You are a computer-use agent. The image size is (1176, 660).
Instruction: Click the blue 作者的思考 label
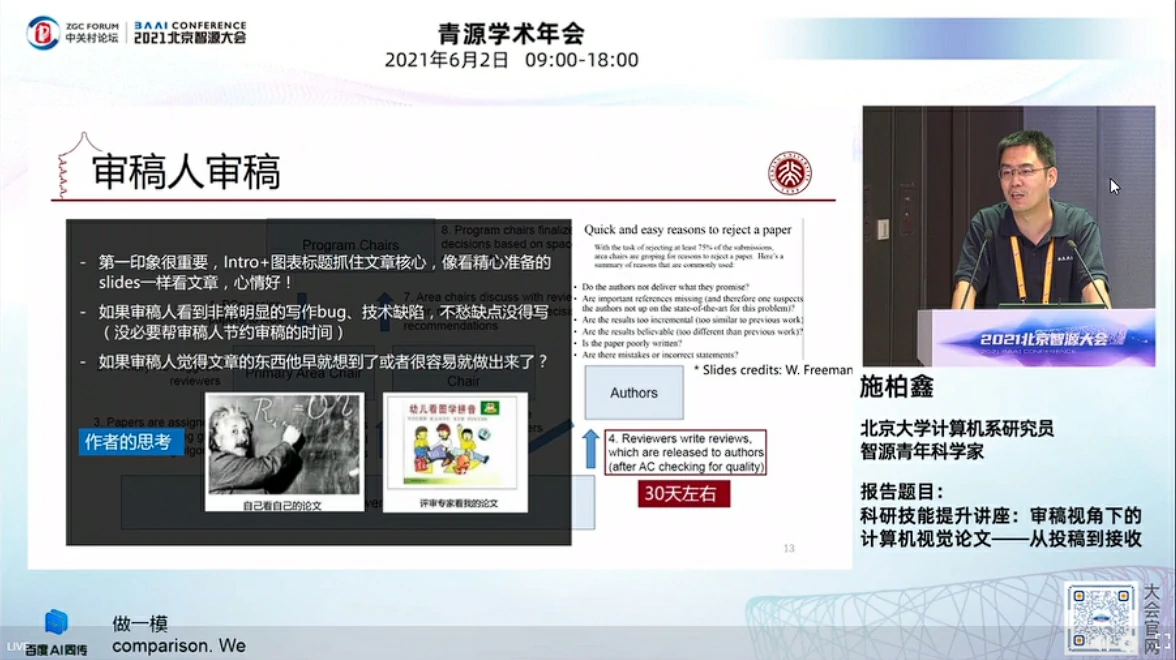click(128, 442)
